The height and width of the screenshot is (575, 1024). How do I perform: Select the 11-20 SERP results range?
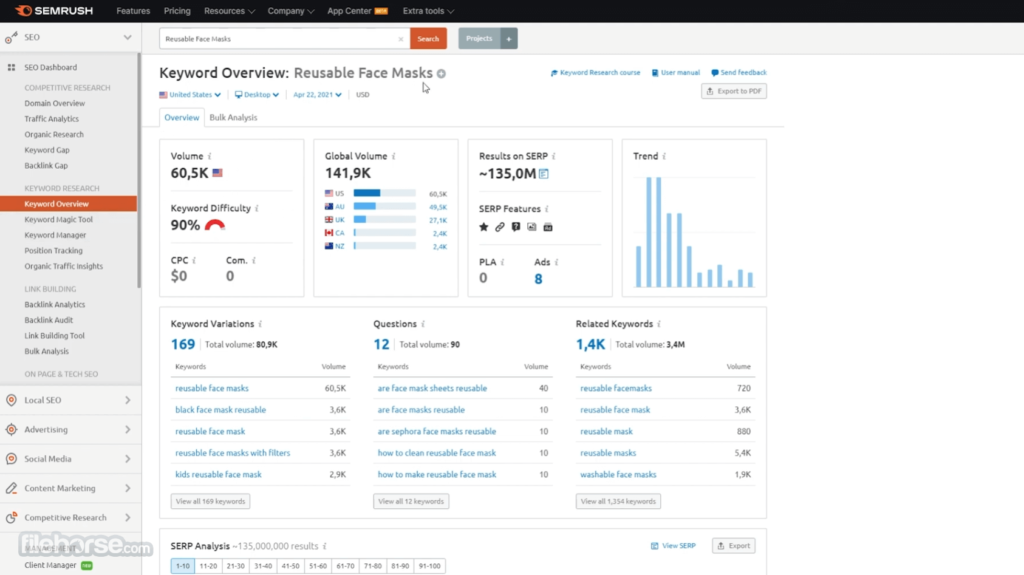[x=208, y=566]
